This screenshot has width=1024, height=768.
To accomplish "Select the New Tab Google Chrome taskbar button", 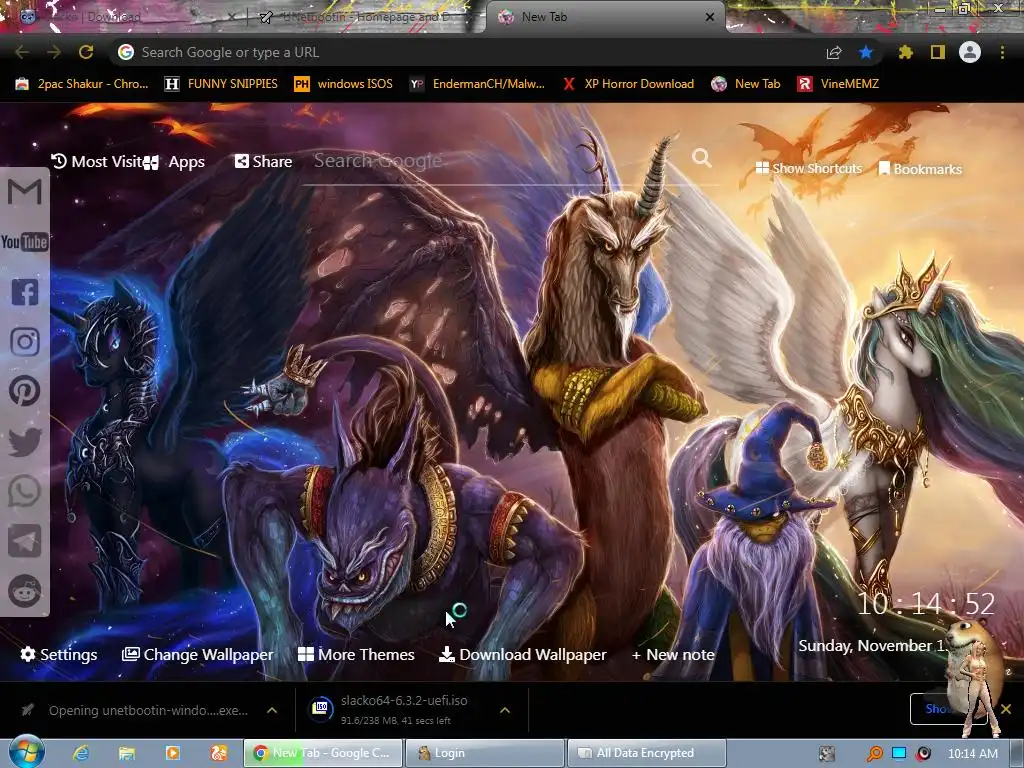I will tap(323, 753).
